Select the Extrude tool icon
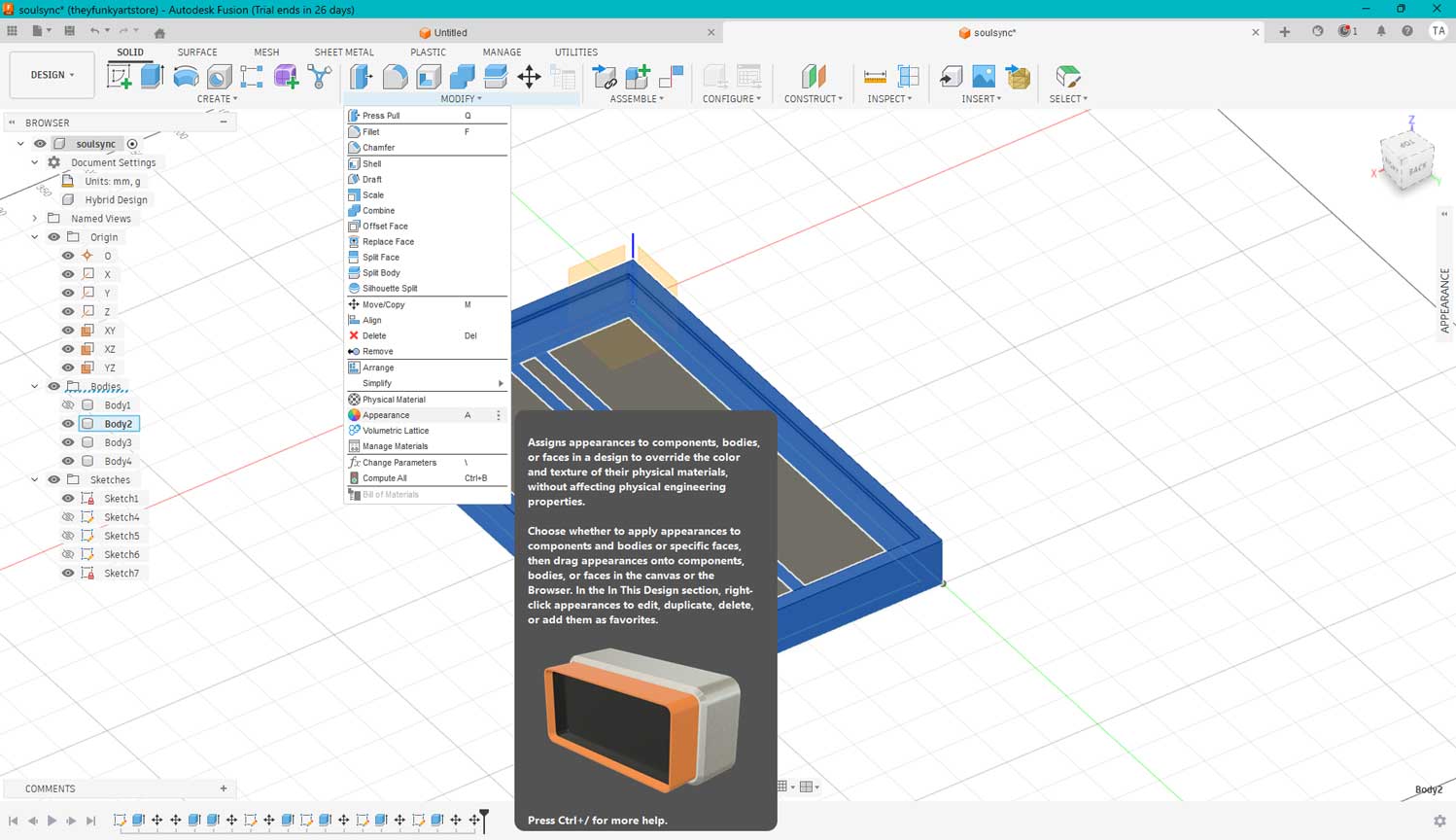 pos(153,77)
